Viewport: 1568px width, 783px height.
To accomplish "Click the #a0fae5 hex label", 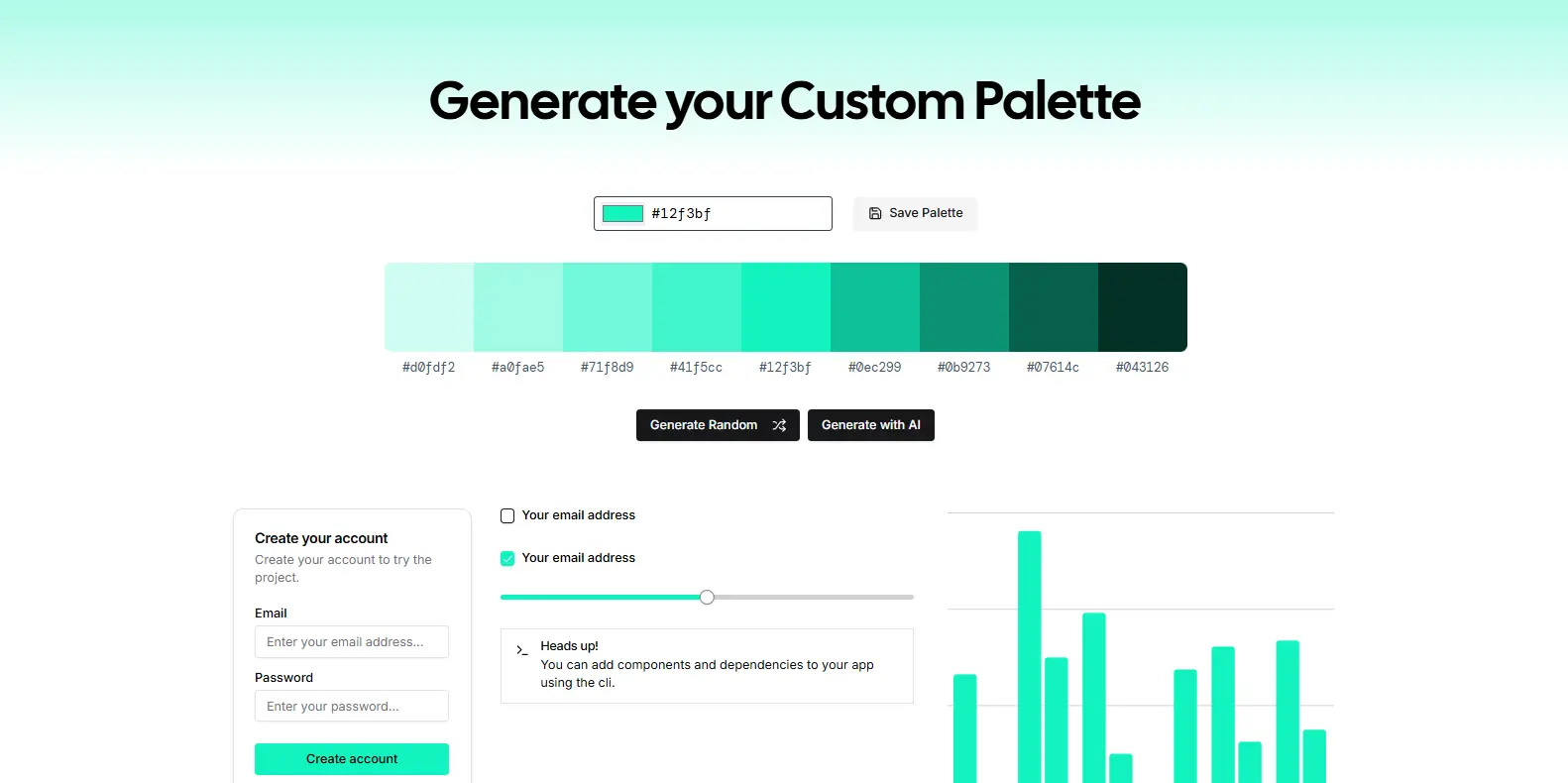I will click(518, 367).
